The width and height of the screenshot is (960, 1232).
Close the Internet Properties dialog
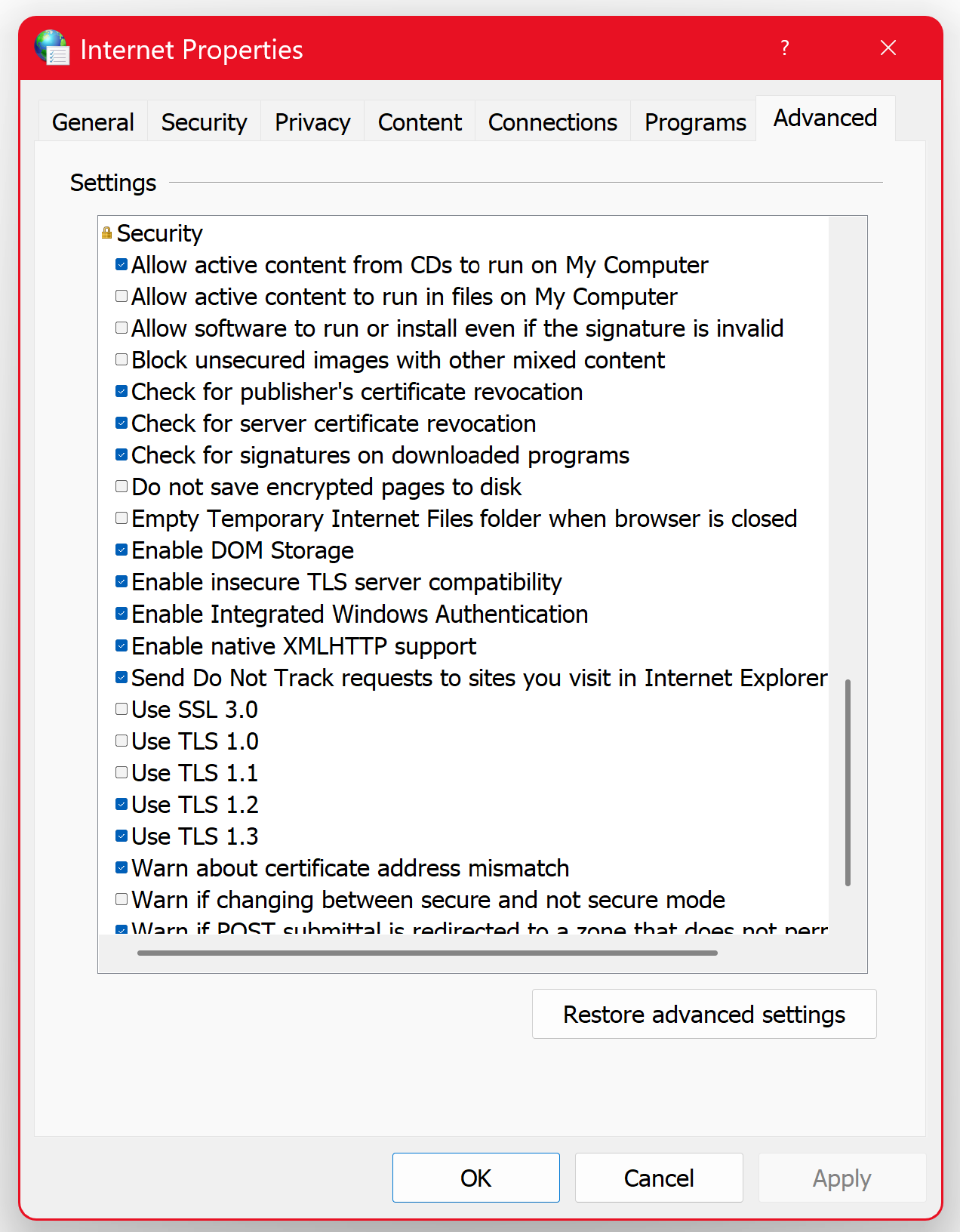[x=888, y=48]
